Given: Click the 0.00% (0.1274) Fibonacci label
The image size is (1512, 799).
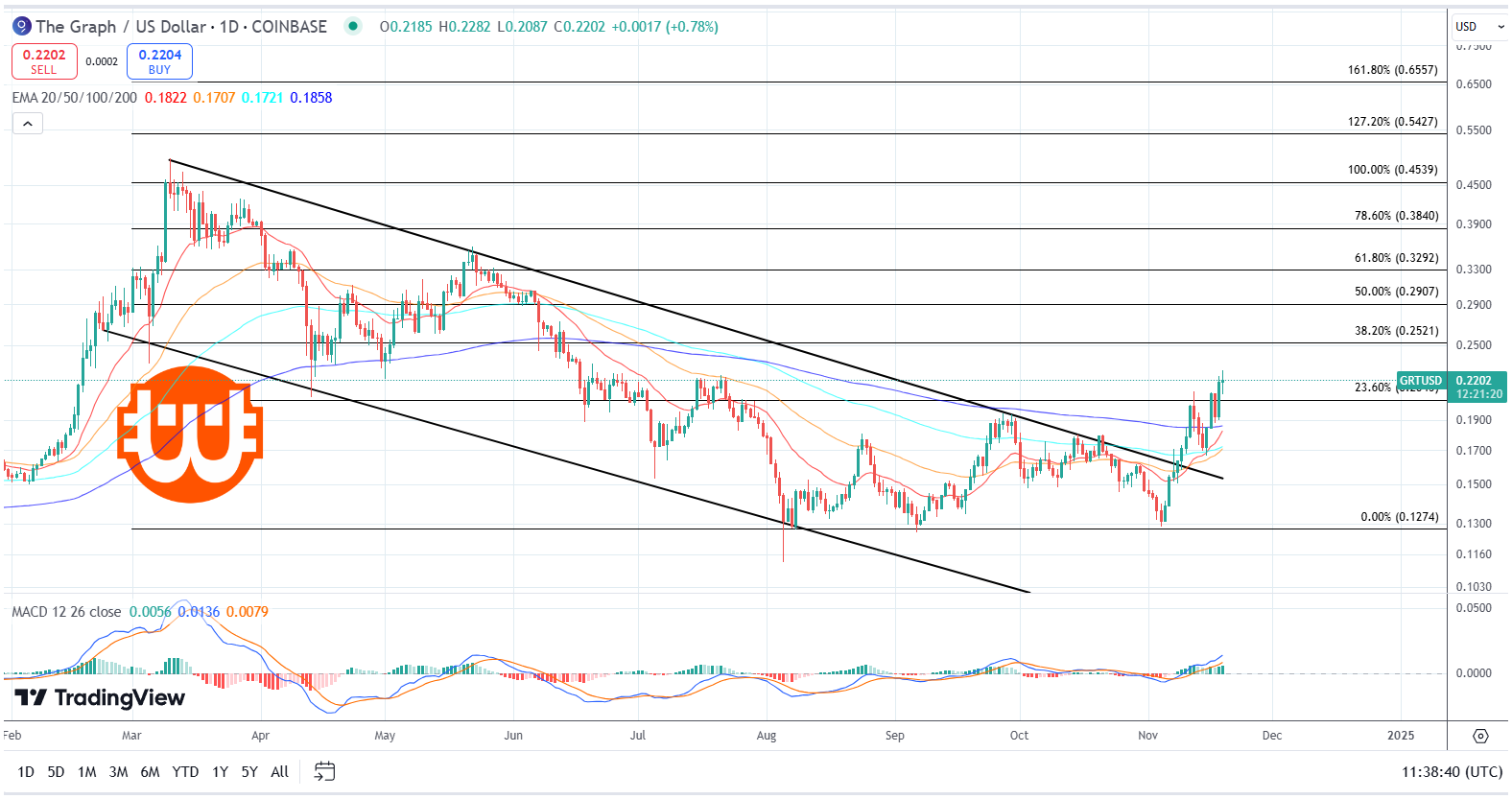Looking at the screenshot, I should tap(1400, 517).
